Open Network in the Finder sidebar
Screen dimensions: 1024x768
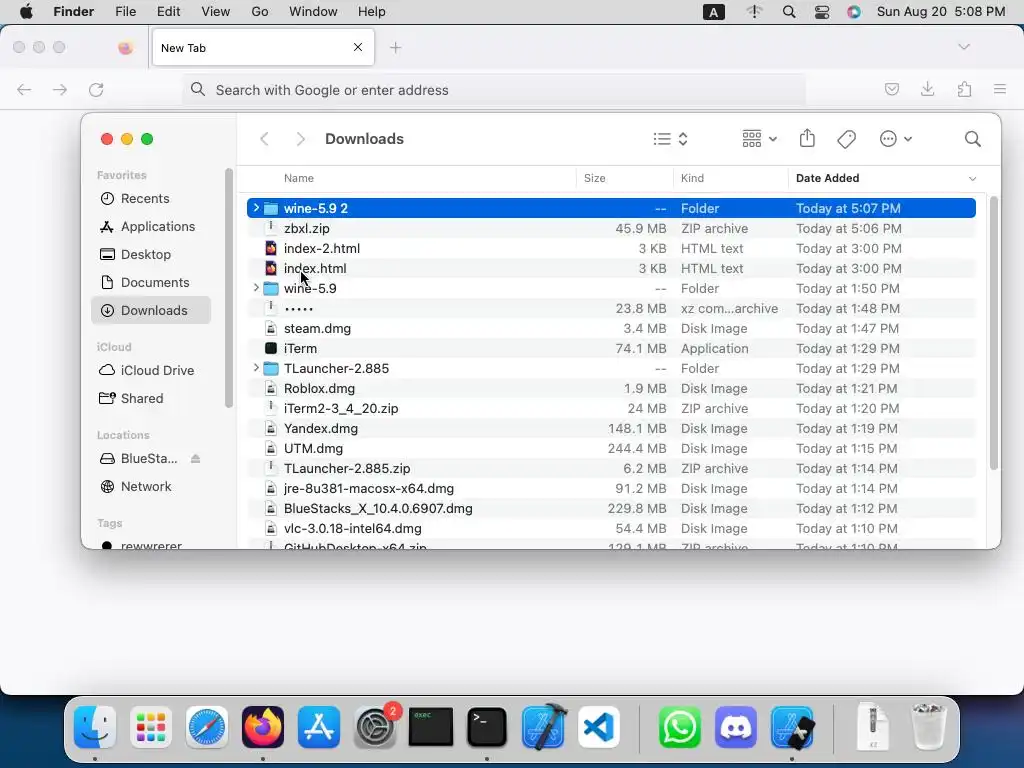point(151,487)
